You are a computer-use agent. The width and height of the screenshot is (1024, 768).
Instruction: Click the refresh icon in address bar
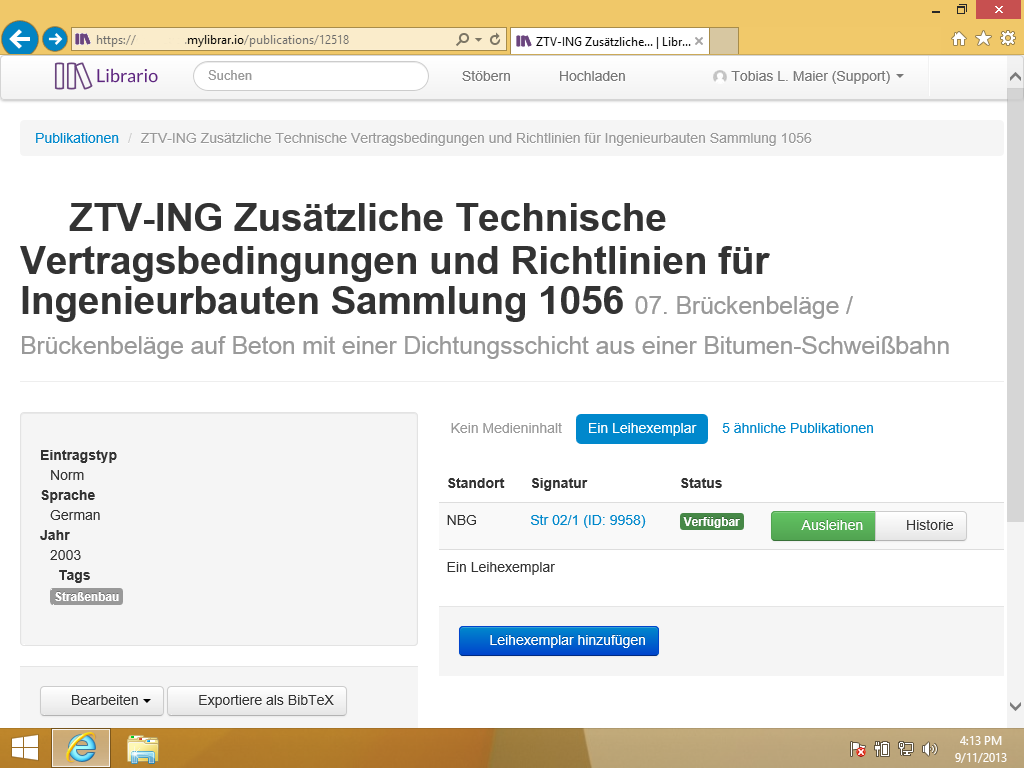(494, 40)
